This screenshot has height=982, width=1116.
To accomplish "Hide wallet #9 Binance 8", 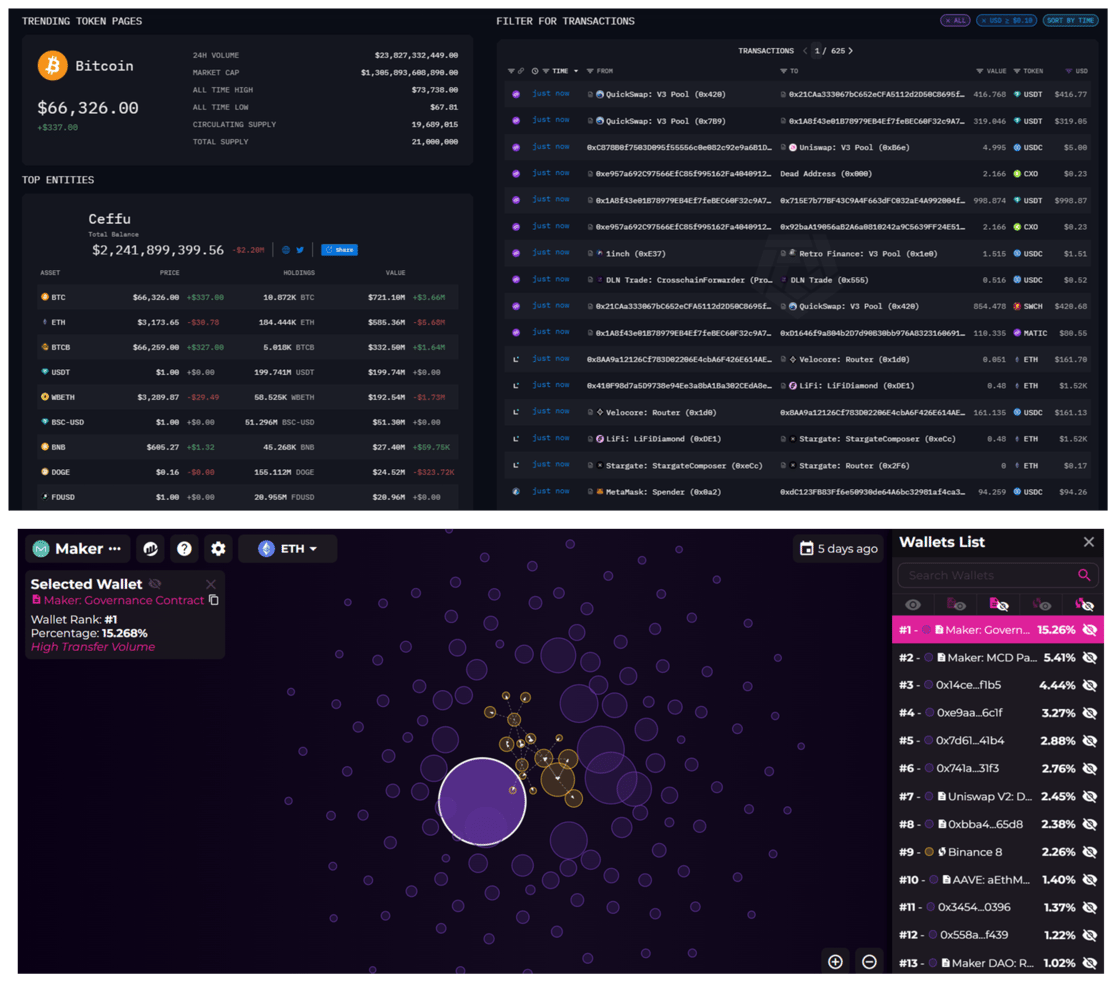I will [x=1090, y=852].
